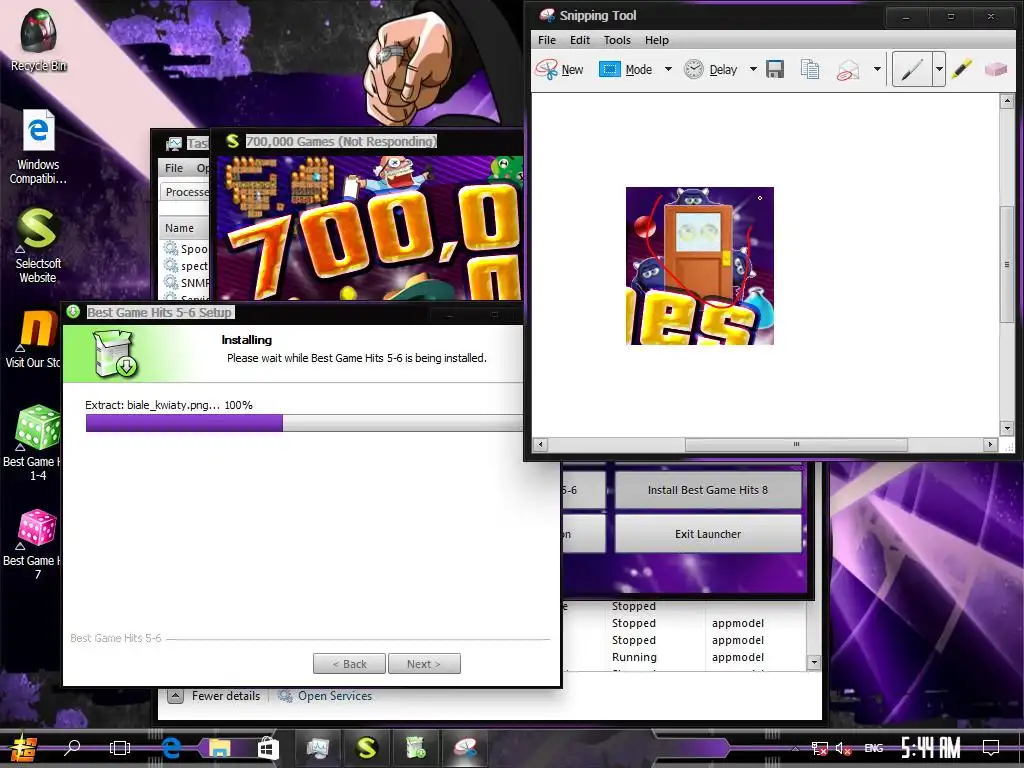Click Install Best Game Hits 8 button
This screenshot has width=1024, height=768.
(708, 490)
